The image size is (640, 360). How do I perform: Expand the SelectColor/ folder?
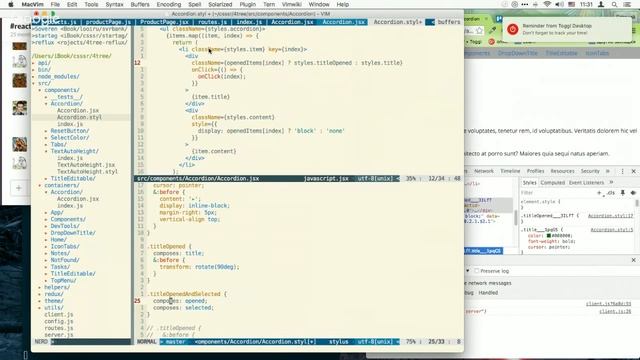pyautogui.click(x=46, y=138)
